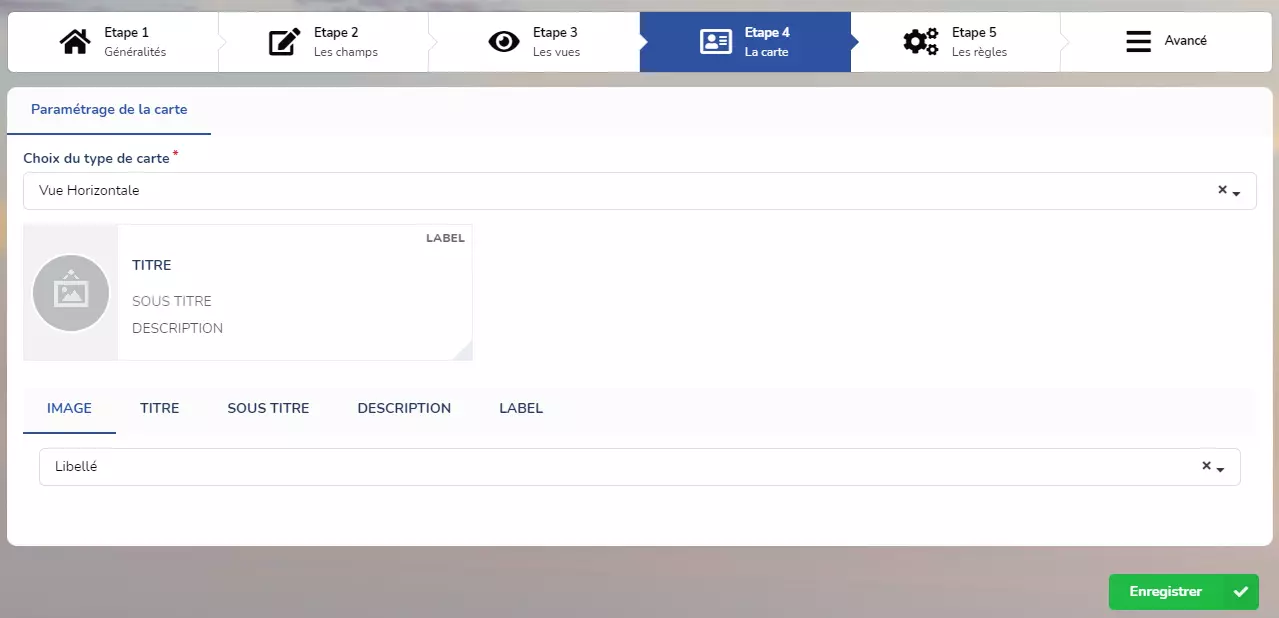The width and height of the screenshot is (1279, 618).
Task: Click the hamburger icon for Avancé
Action: [1139, 42]
